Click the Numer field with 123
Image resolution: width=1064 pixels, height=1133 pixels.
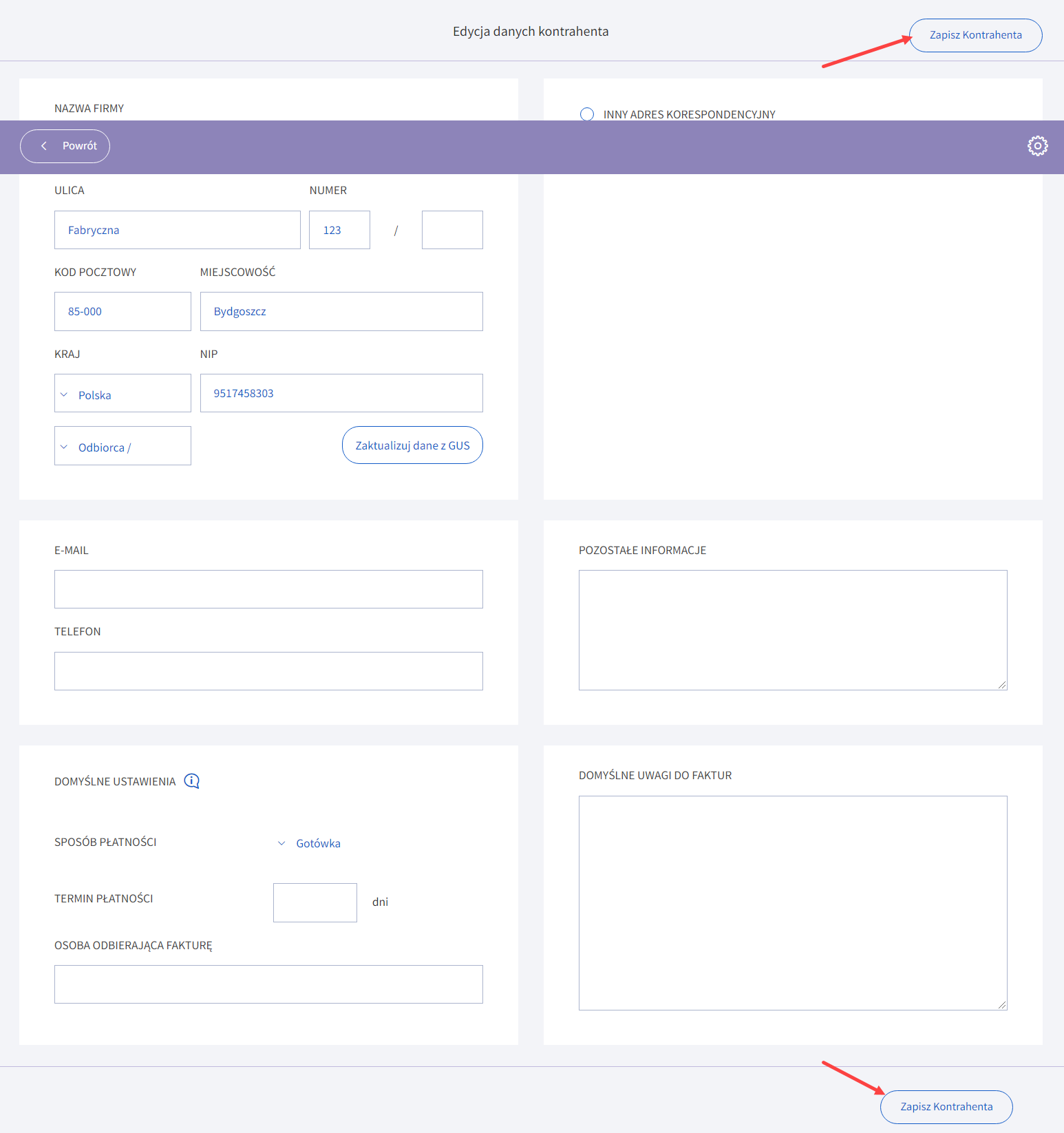[339, 230]
